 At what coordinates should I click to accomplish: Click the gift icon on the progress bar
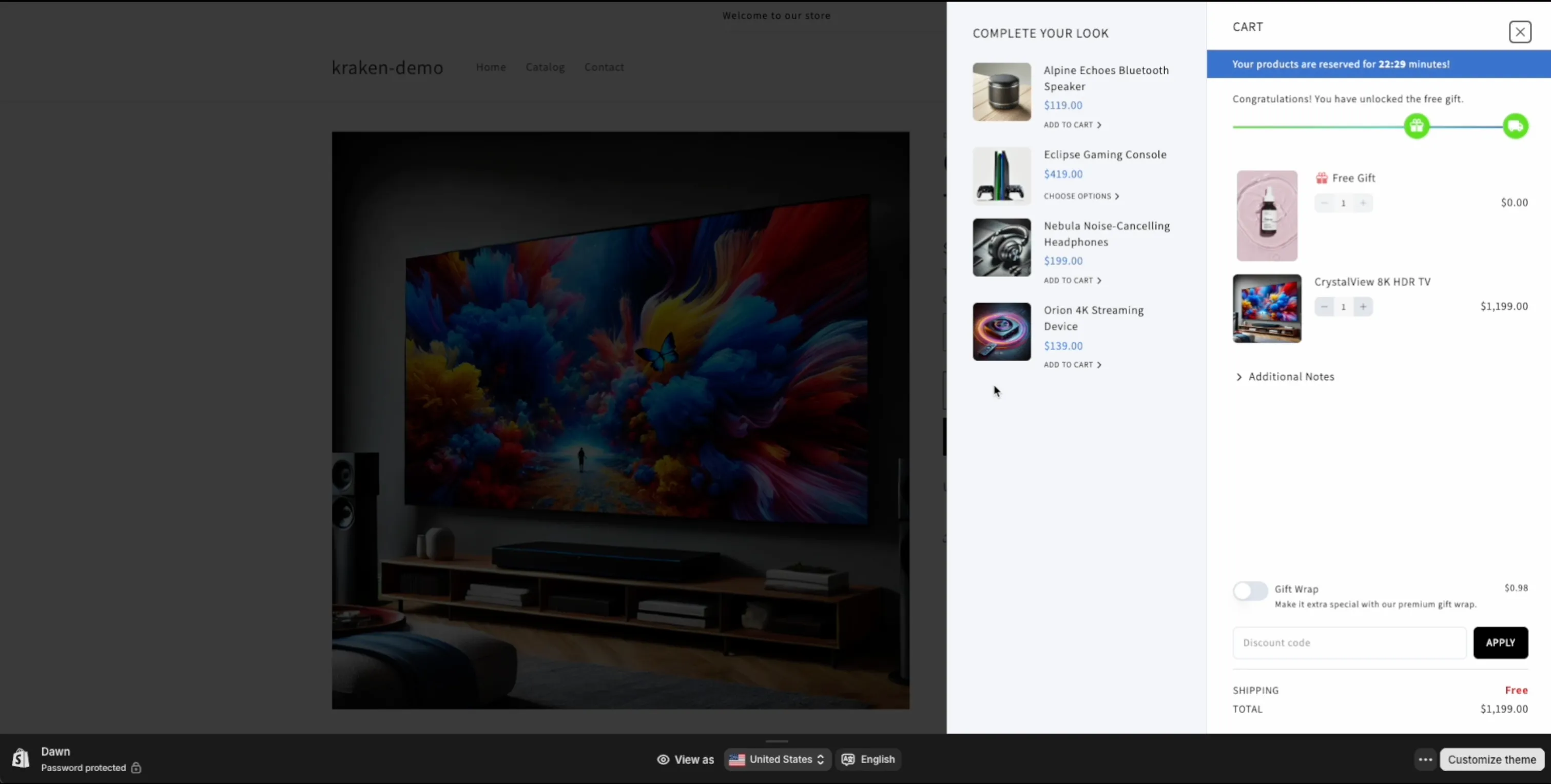(x=1416, y=126)
